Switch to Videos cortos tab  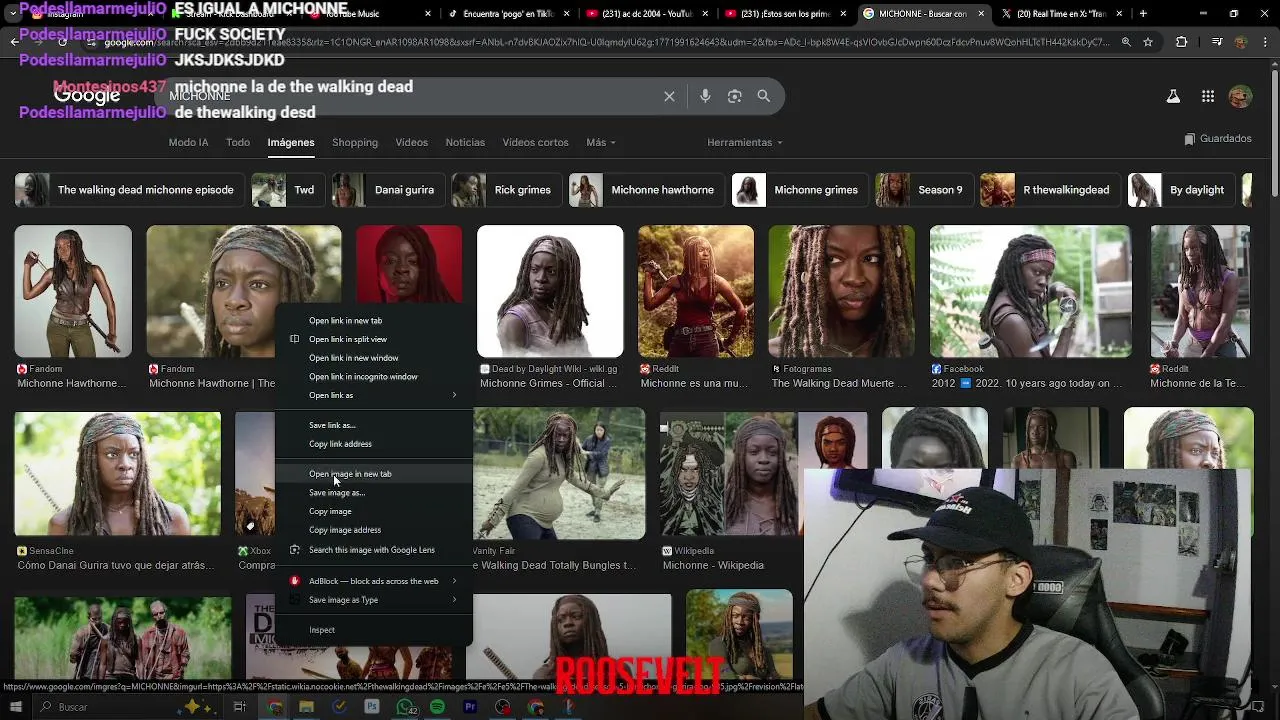click(535, 142)
